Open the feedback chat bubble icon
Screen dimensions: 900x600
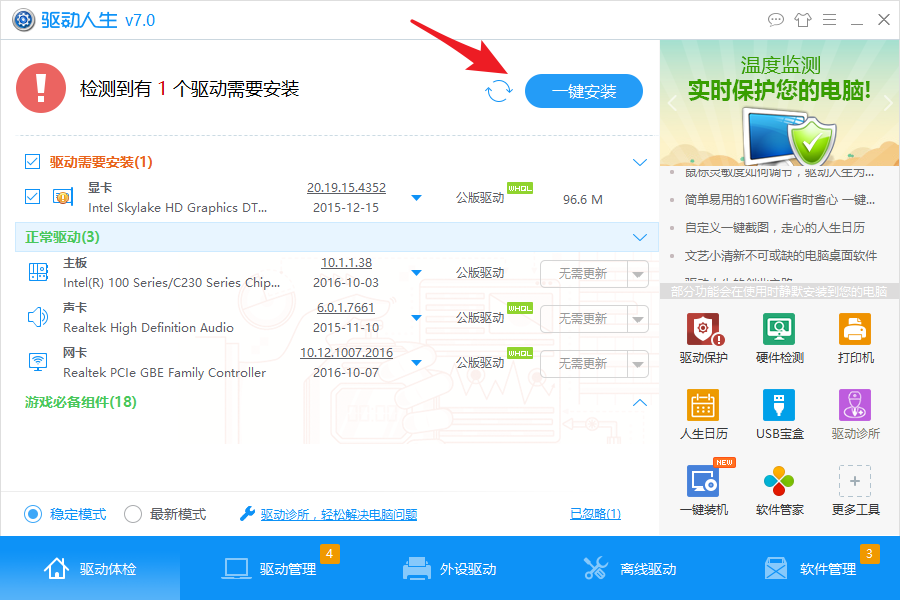pos(775,20)
